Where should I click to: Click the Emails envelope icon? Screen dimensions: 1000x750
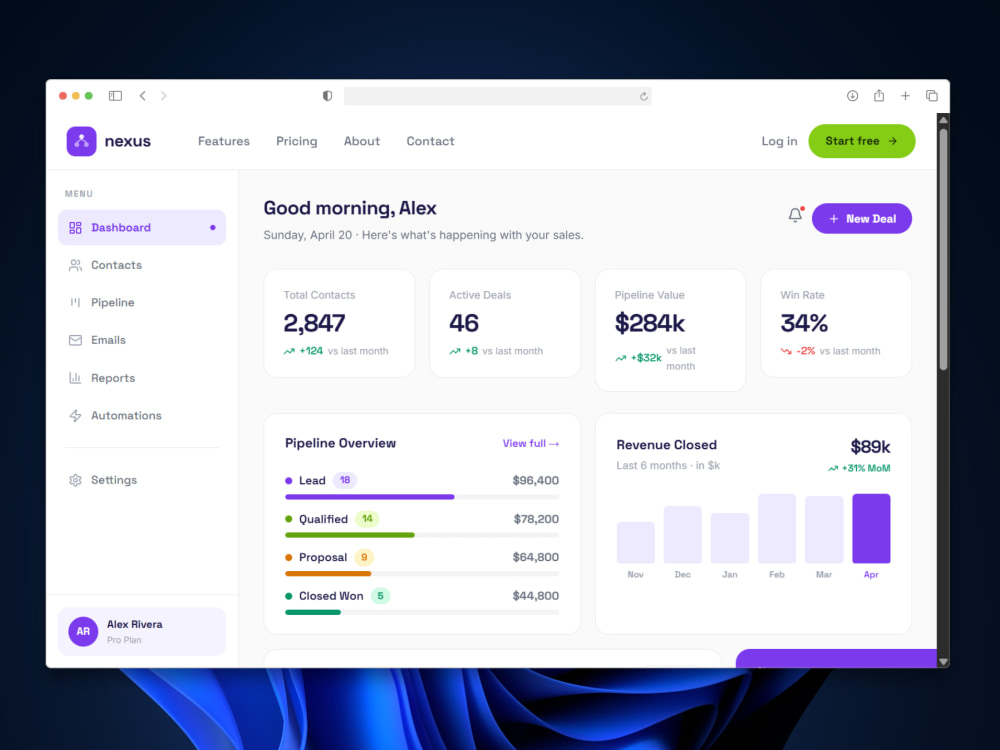pyautogui.click(x=75, y=340)
